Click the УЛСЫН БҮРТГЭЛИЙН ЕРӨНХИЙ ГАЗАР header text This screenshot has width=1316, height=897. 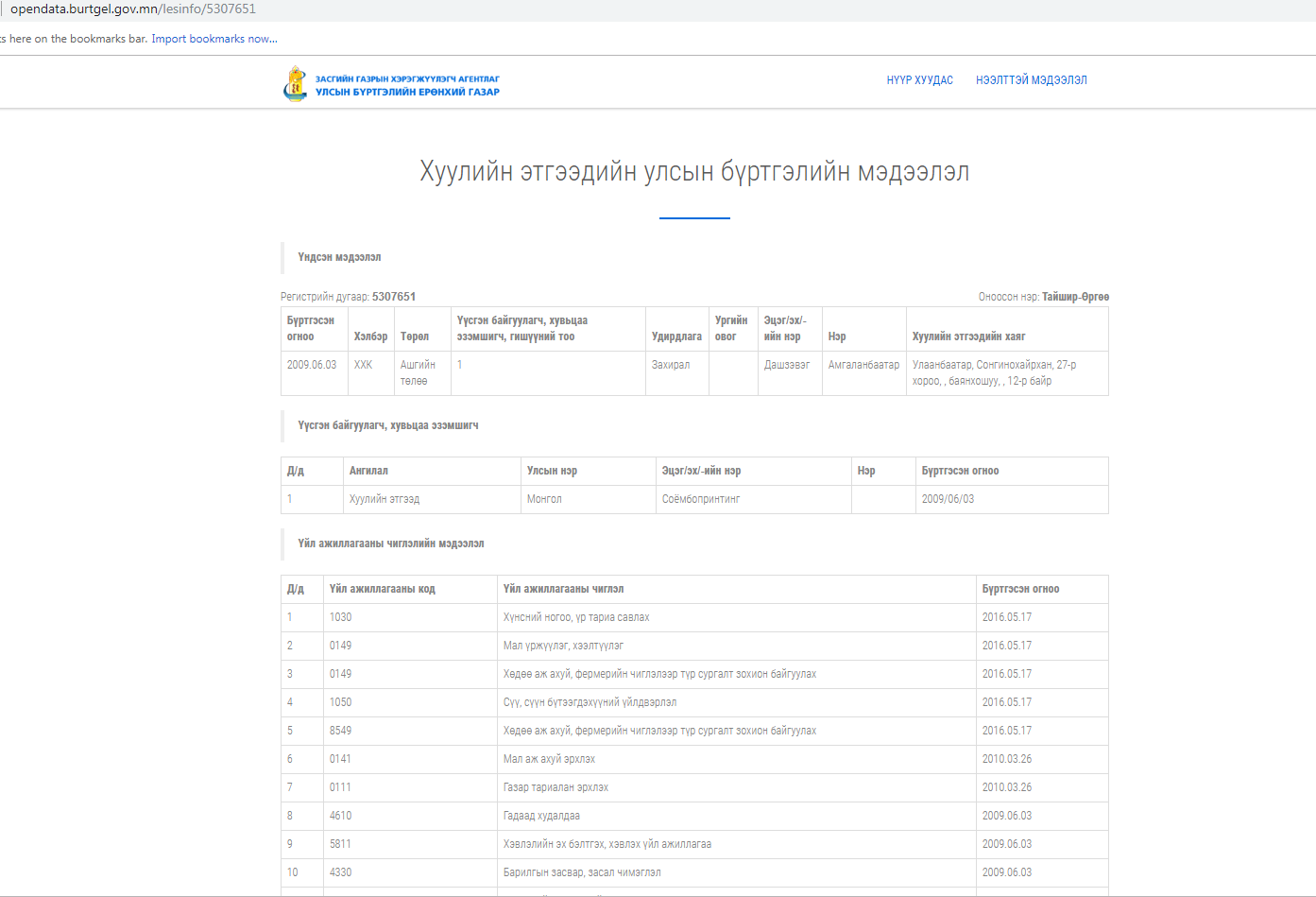(407, 92)
